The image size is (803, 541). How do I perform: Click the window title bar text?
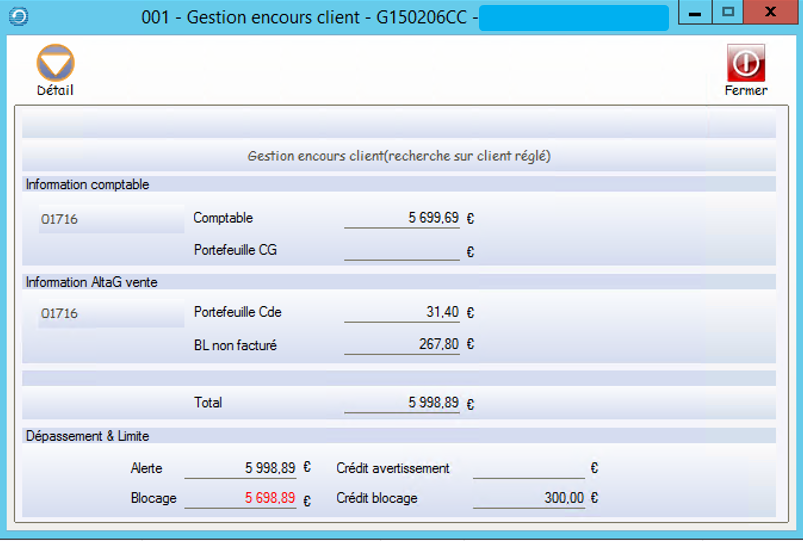tap(304, 17)
